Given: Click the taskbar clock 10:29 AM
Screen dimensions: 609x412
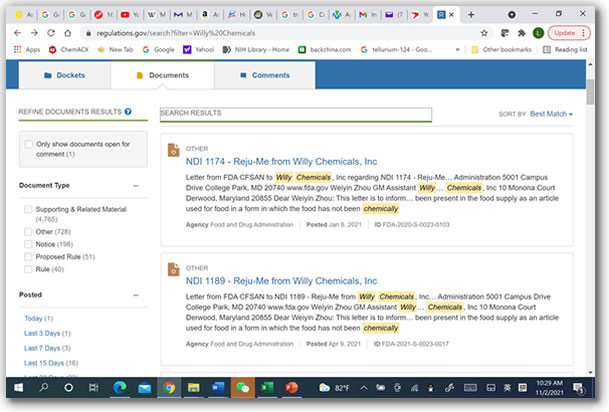Looking at the screenshot, I should (549, 388).
